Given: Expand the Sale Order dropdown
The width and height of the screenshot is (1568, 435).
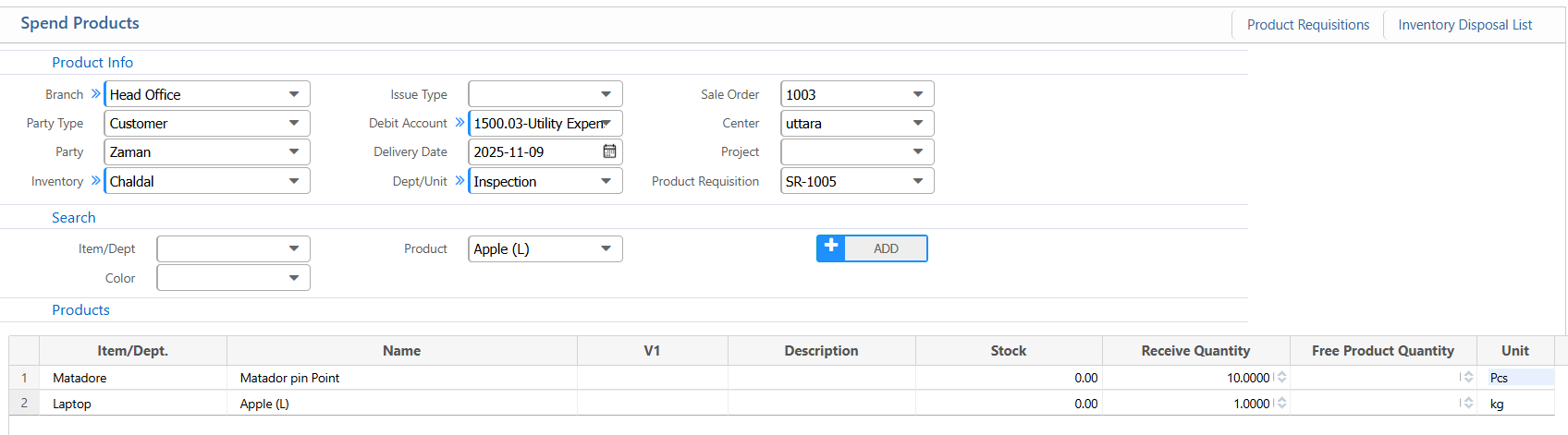Looking at the screenshot, I should tap(917, 94).
